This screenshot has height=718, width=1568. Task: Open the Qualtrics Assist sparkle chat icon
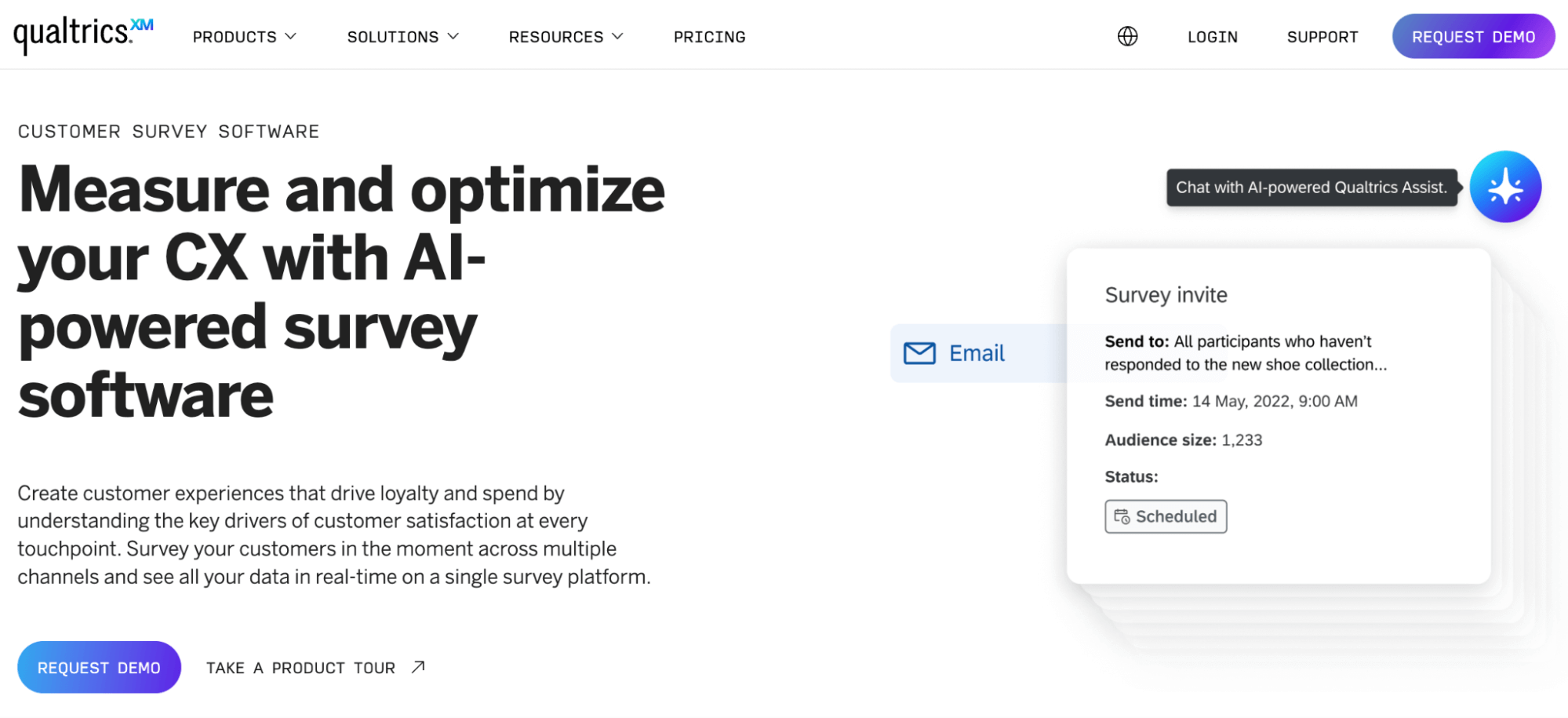click(1505, 187)
